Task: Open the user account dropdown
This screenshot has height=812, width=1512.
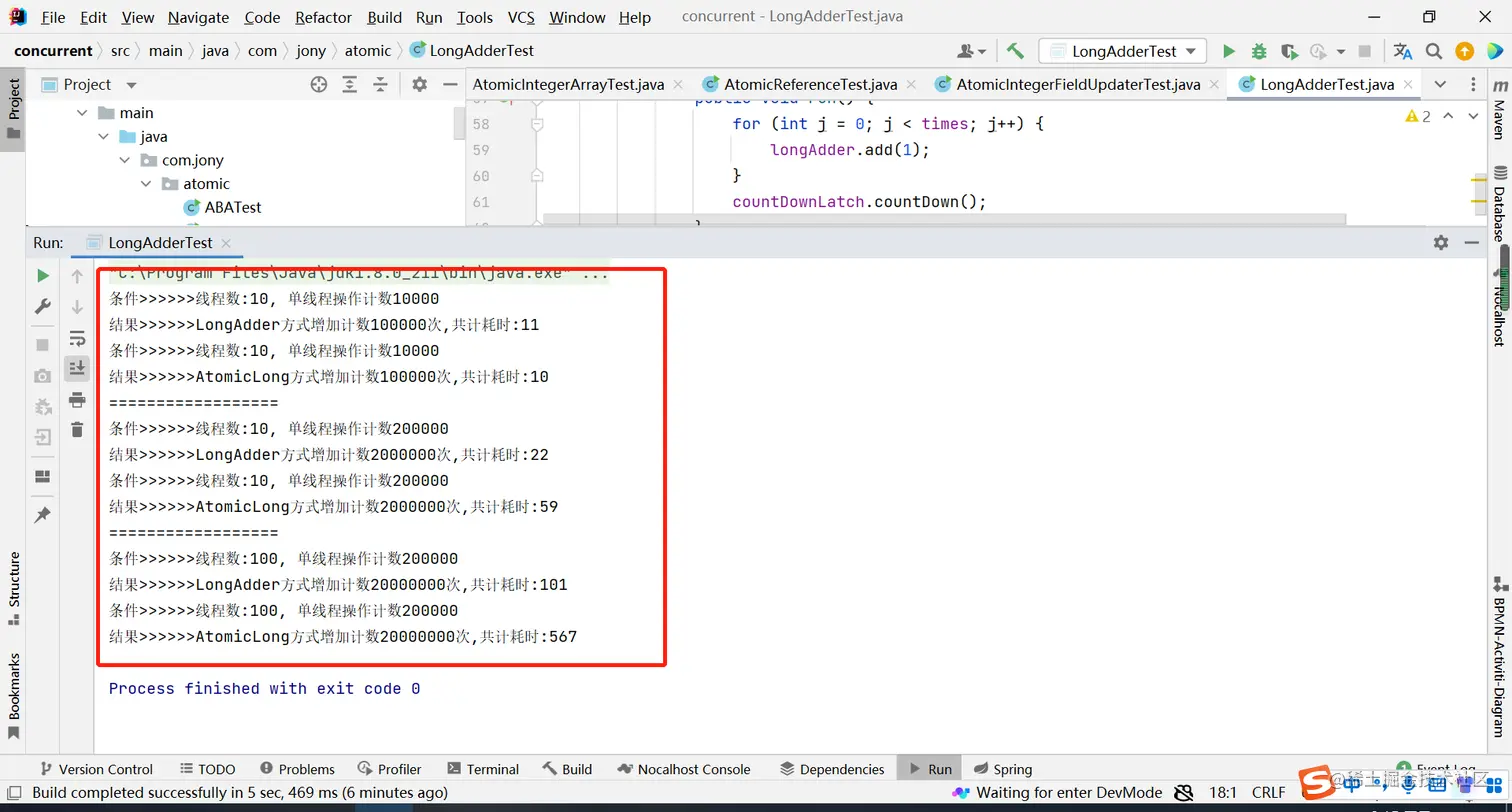Action: tap(972, 51)
